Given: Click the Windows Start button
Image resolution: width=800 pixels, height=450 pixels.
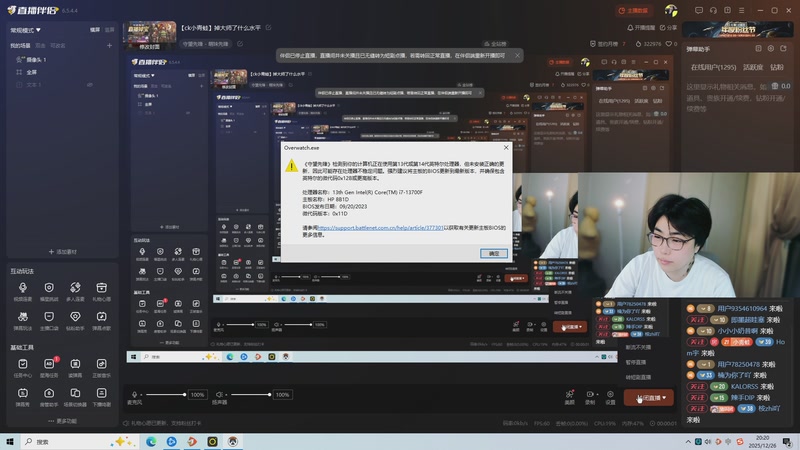Looking at the screenshot, I should click(10, 441).
